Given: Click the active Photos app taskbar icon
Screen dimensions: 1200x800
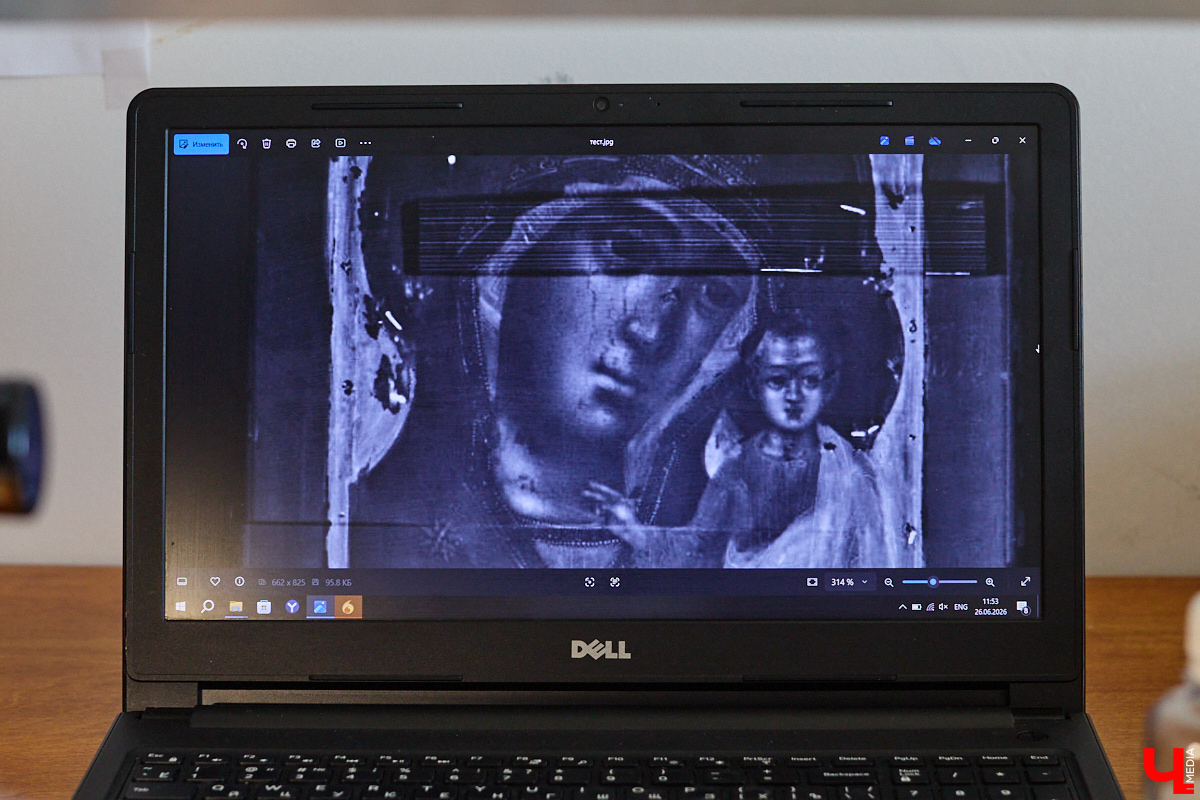Looking at the screenshot, I should pos(320,606).
